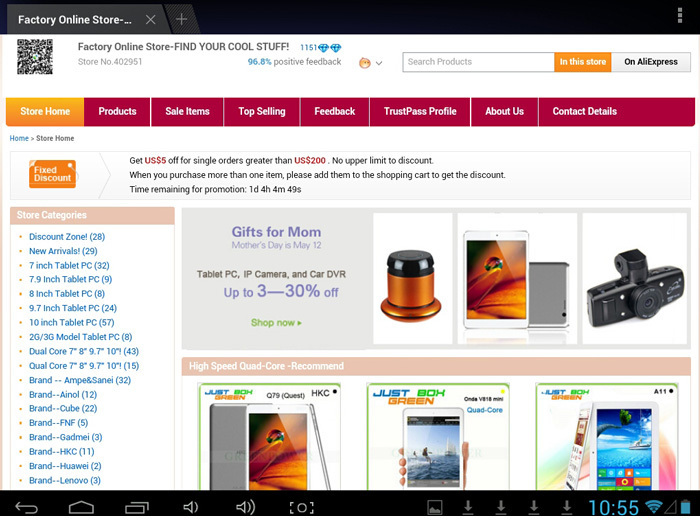Image resolution: width=700 pixels, height=524 pixels.
Task: Click the orange smiley face icon
Action: (365, 63)
